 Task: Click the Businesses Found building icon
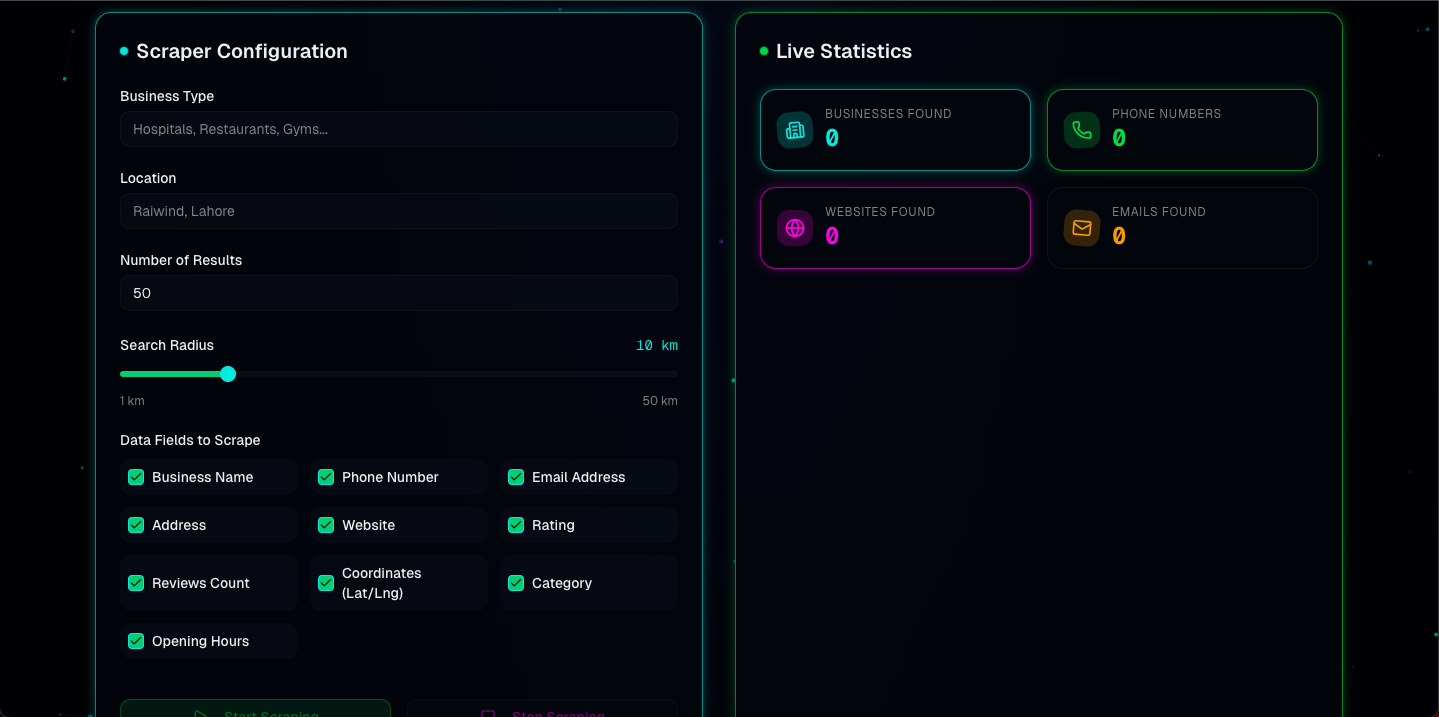795,130
